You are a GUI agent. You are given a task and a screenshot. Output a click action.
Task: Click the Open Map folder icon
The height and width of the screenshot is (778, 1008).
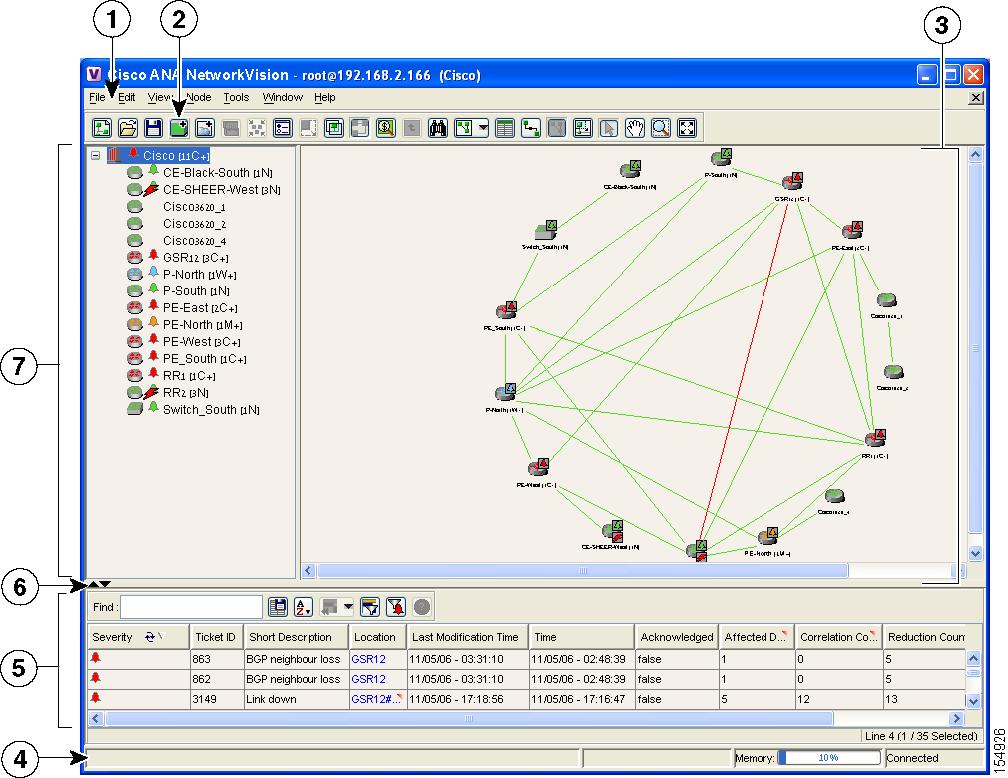point(127,128)
